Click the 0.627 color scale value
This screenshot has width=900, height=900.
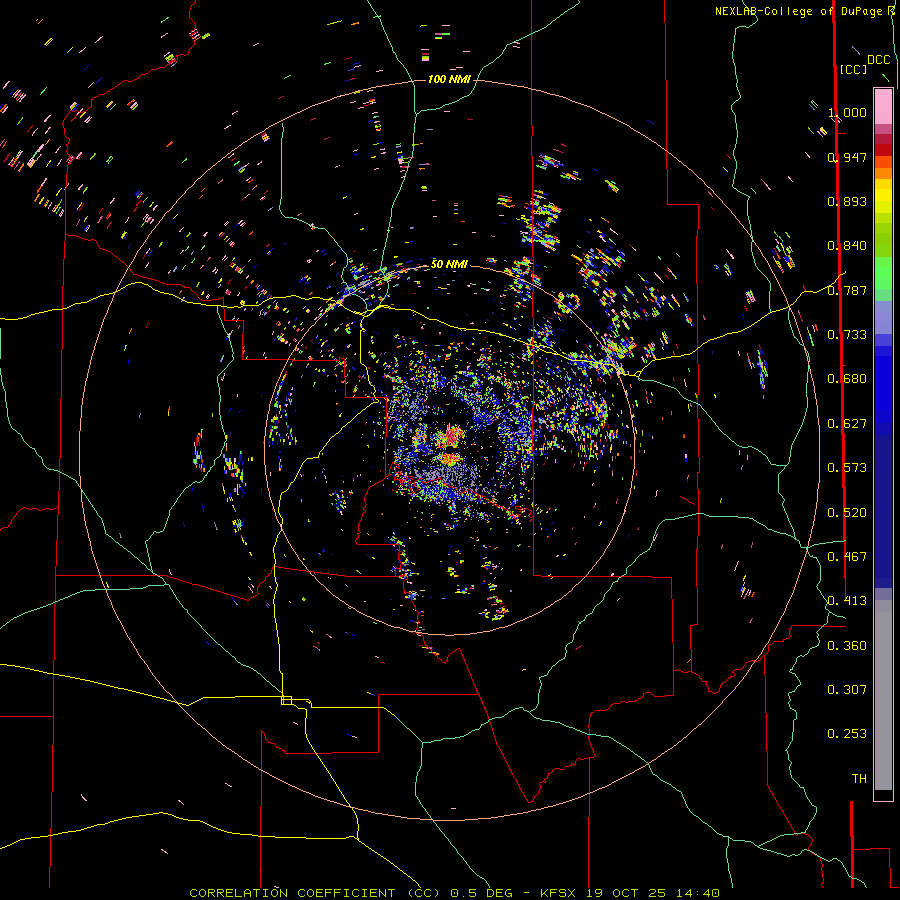click(x=847, y=424)
